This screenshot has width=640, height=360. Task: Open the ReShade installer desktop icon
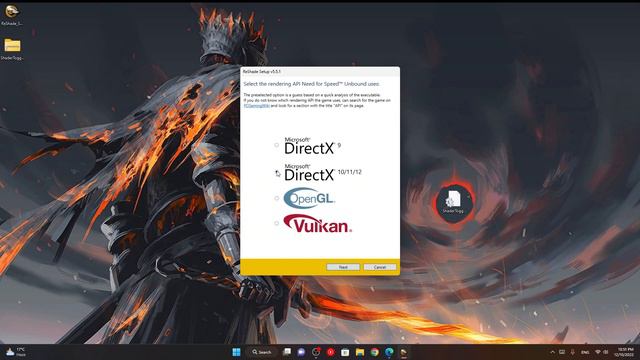tap(12, 15)
